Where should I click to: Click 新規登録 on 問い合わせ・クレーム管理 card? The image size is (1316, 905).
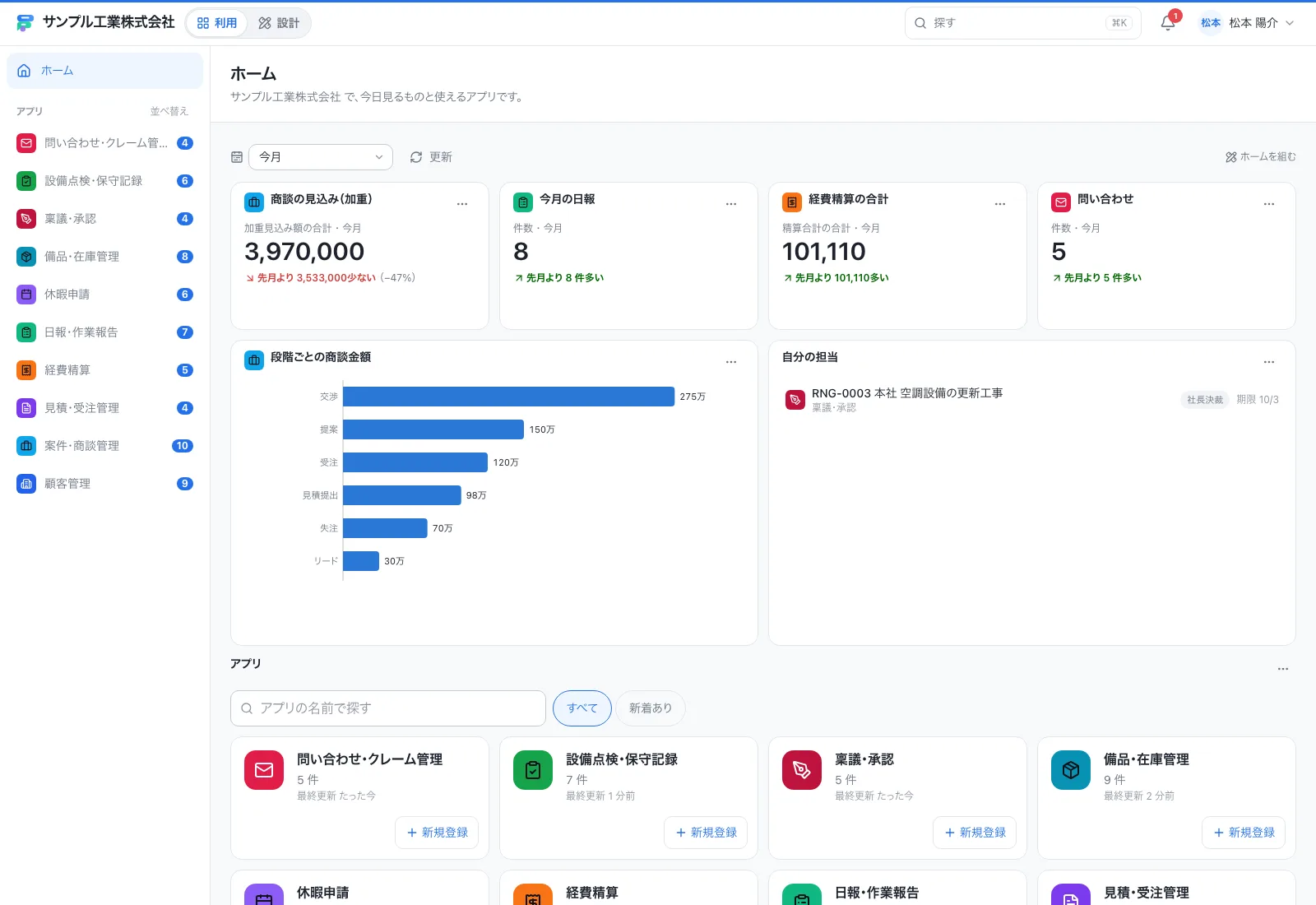pyautogui.click(x=437, y=833)
